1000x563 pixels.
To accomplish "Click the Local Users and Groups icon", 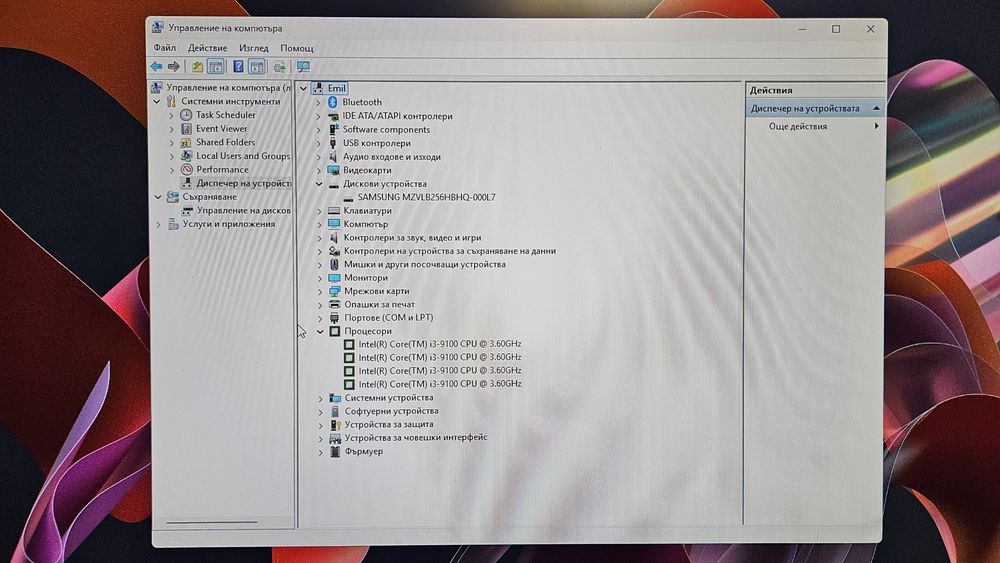I will click(186, 156).
